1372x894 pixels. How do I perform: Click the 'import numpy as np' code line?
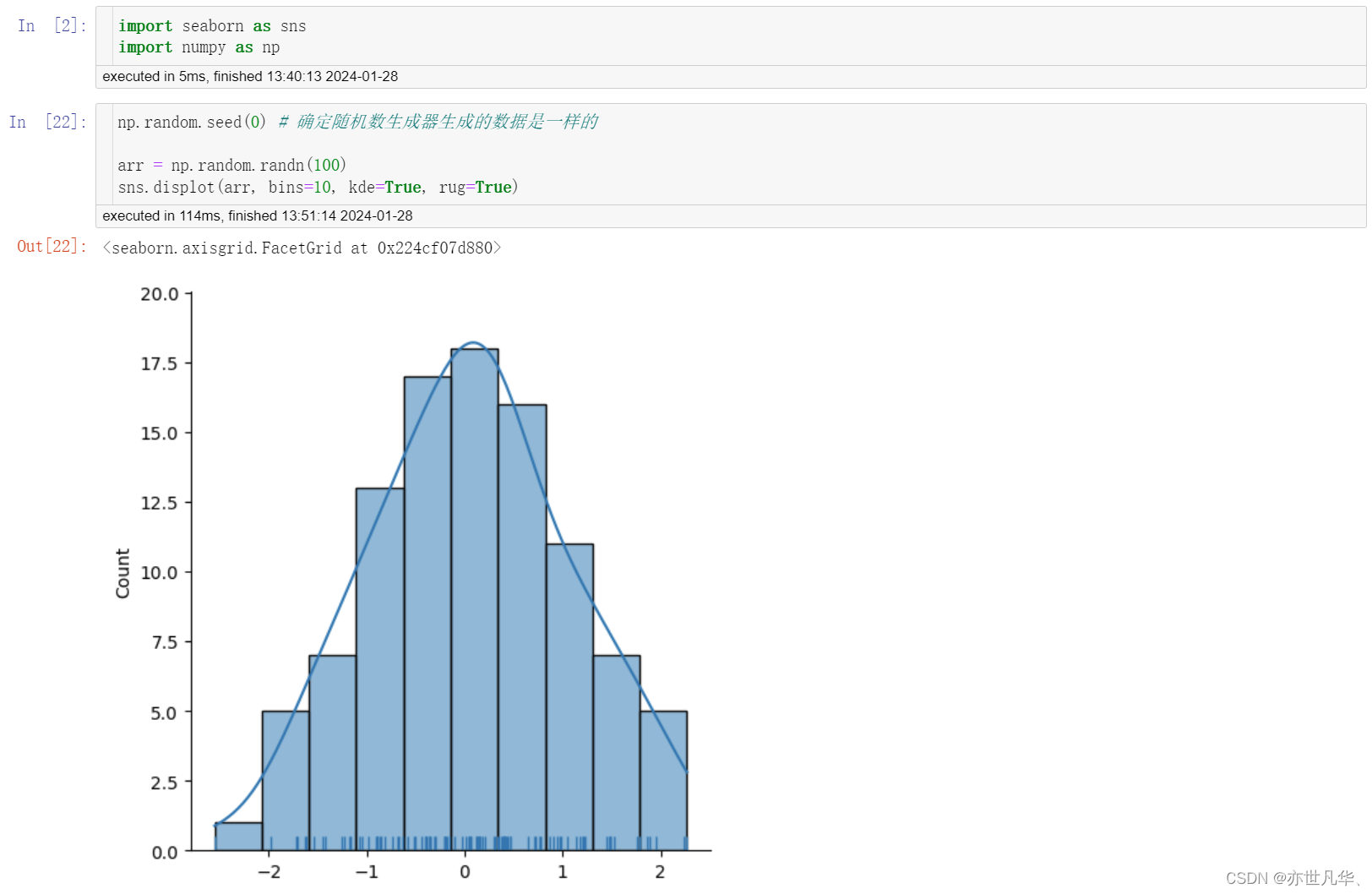coord(199,47)
